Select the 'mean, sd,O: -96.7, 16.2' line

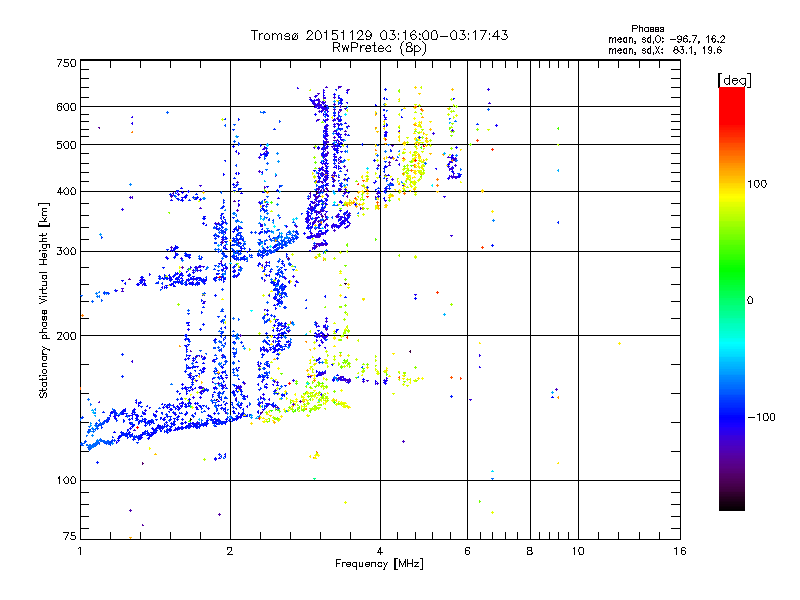666,39
